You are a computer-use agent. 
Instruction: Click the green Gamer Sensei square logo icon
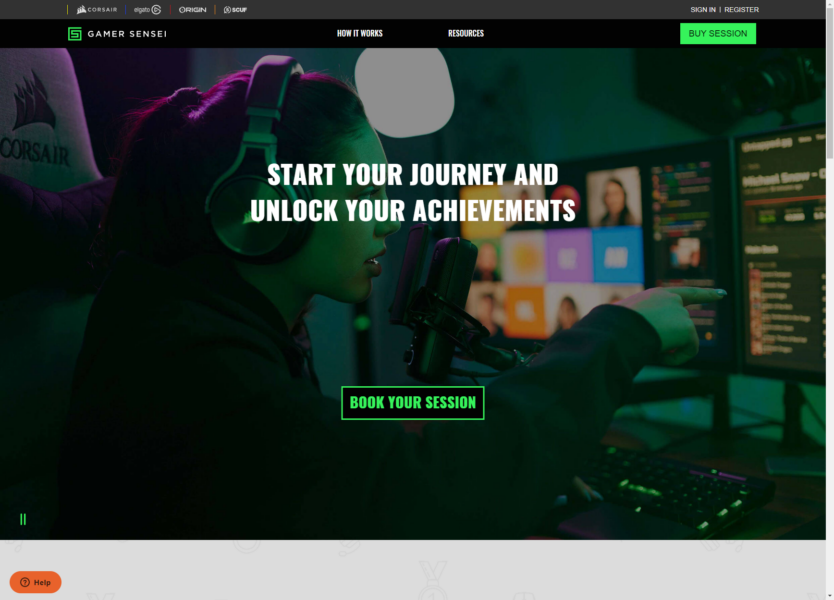75,34
